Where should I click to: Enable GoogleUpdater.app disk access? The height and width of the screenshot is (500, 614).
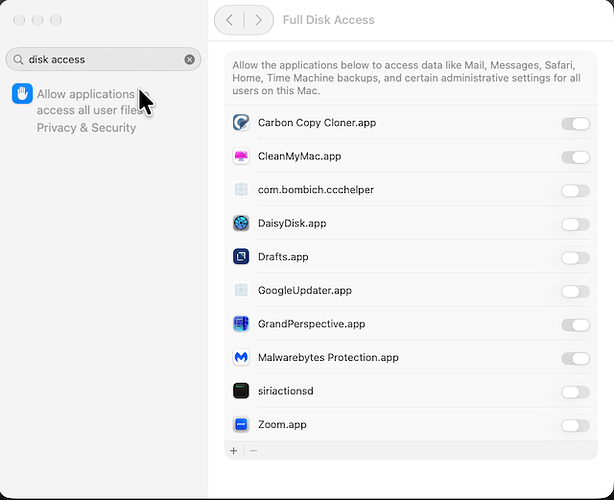point(575,291)
